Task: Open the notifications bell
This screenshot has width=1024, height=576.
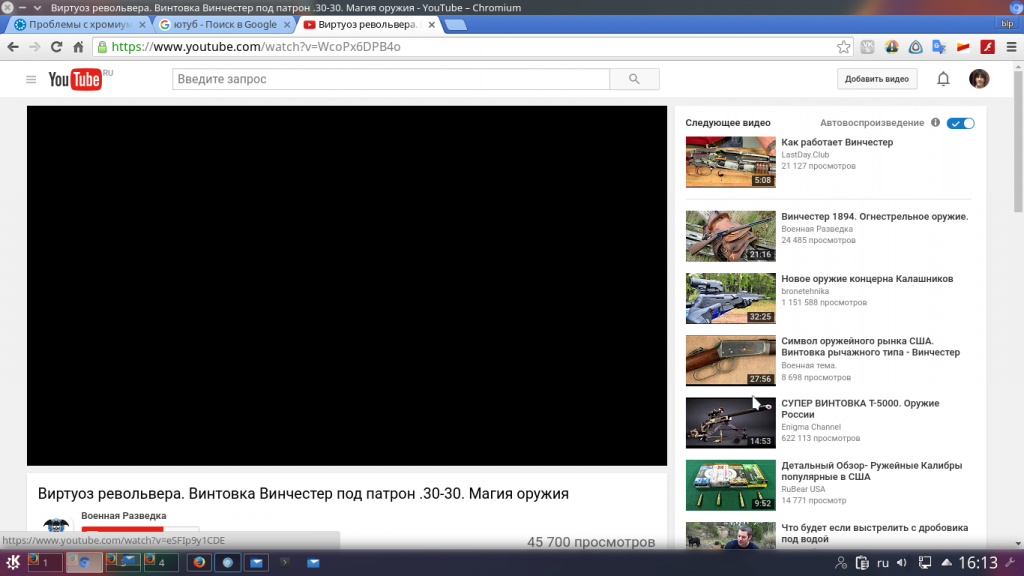Action: pos(943,79)
